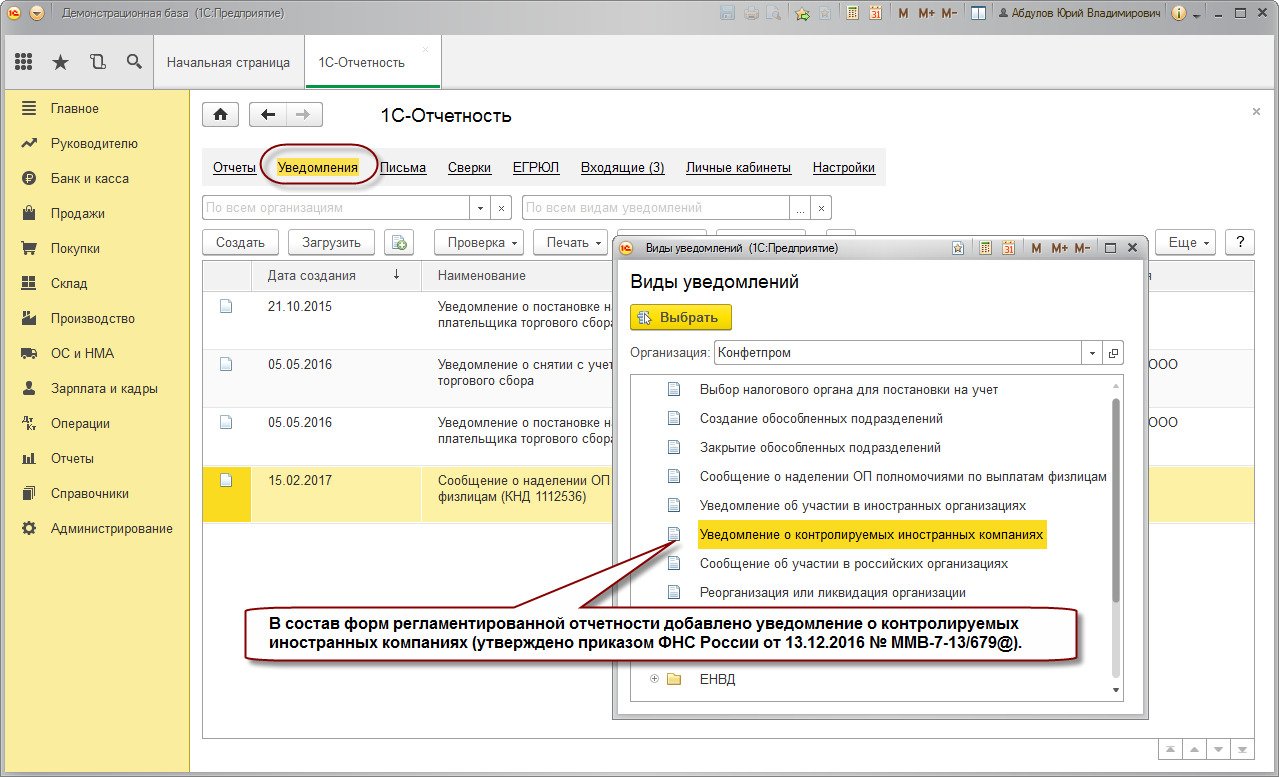Open calculator icon in dialog title bar
The height and width of the screenshot is (777, 1279).
[985, 247]
